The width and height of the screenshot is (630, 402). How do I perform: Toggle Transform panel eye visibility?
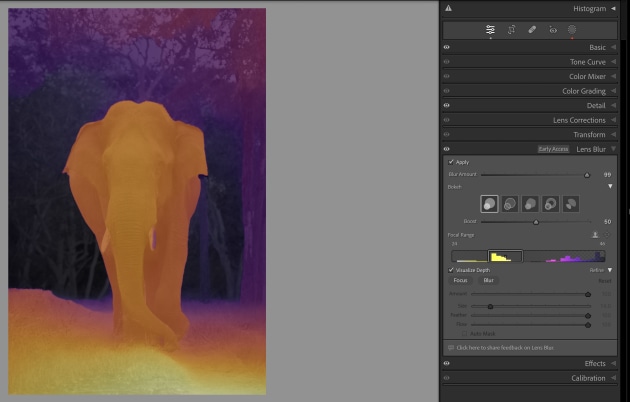tap(446, 135)
